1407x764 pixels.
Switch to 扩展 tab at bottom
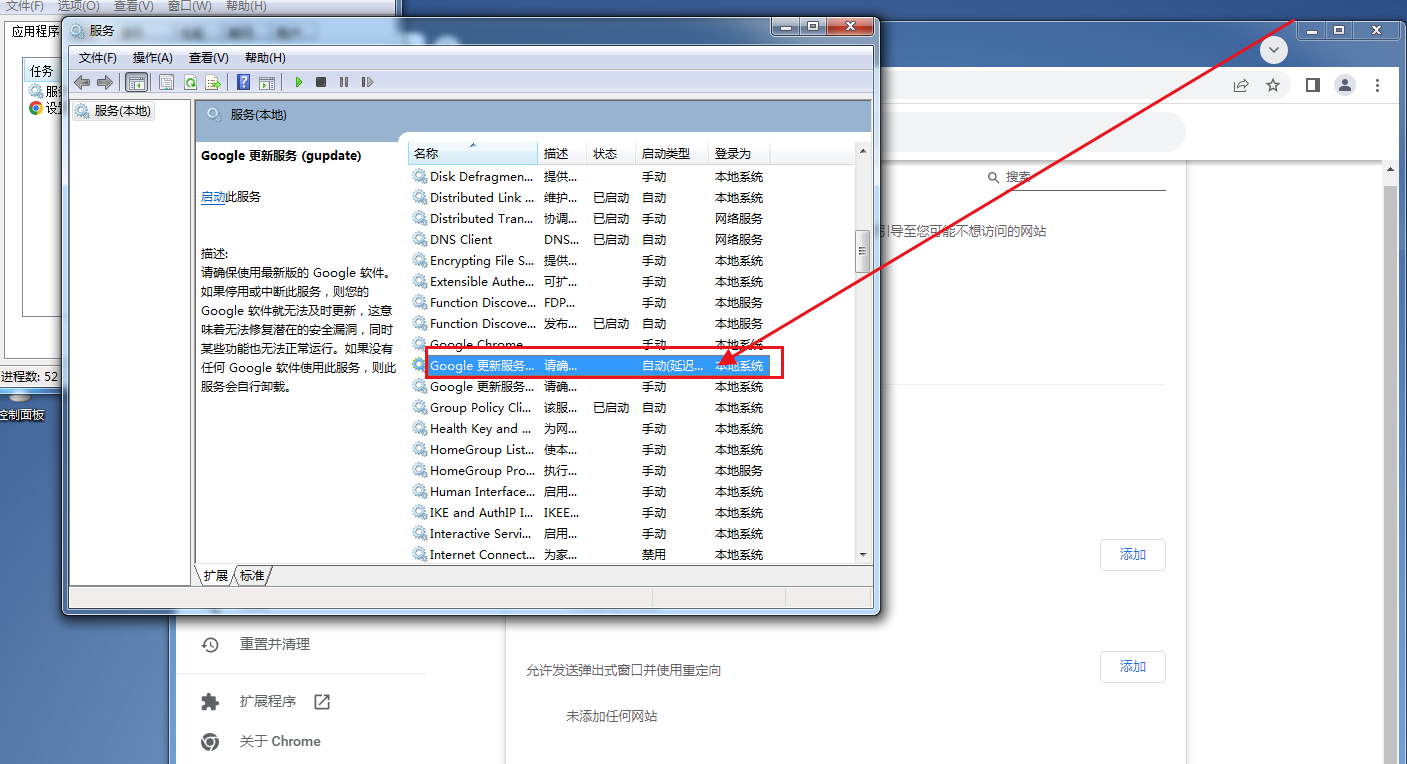215,576
